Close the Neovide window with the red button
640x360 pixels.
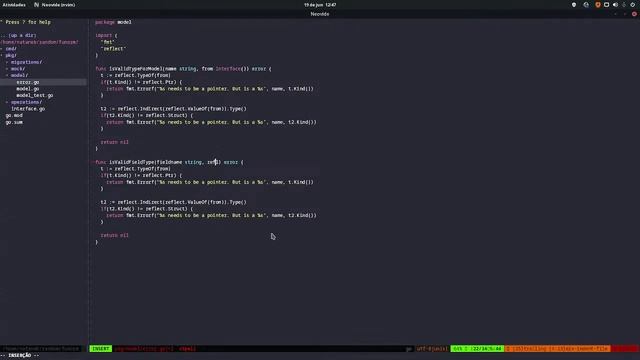tap(634, 14)
